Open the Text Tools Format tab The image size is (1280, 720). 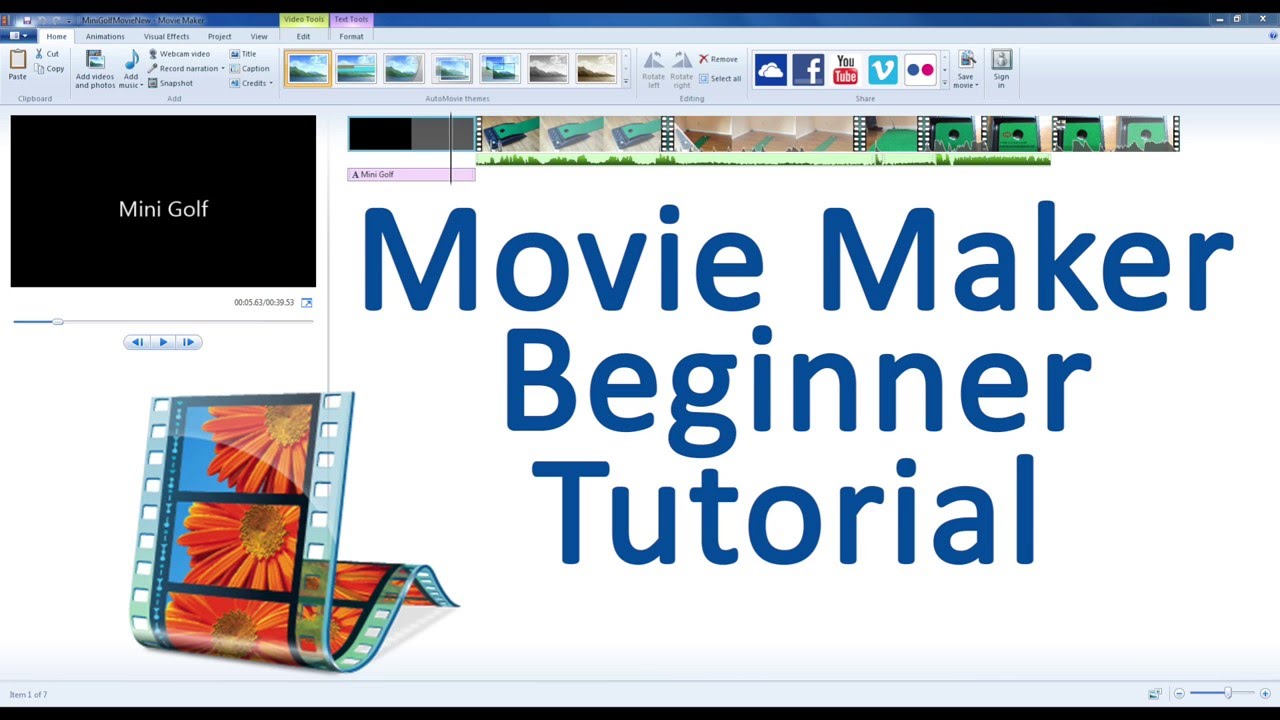(351, 36)
